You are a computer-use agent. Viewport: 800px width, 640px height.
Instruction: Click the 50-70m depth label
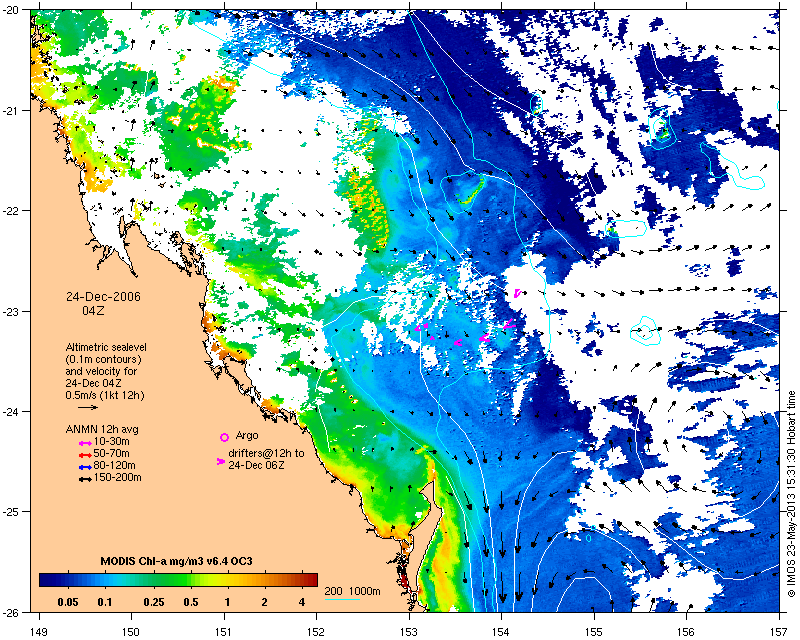pos(112,454)
